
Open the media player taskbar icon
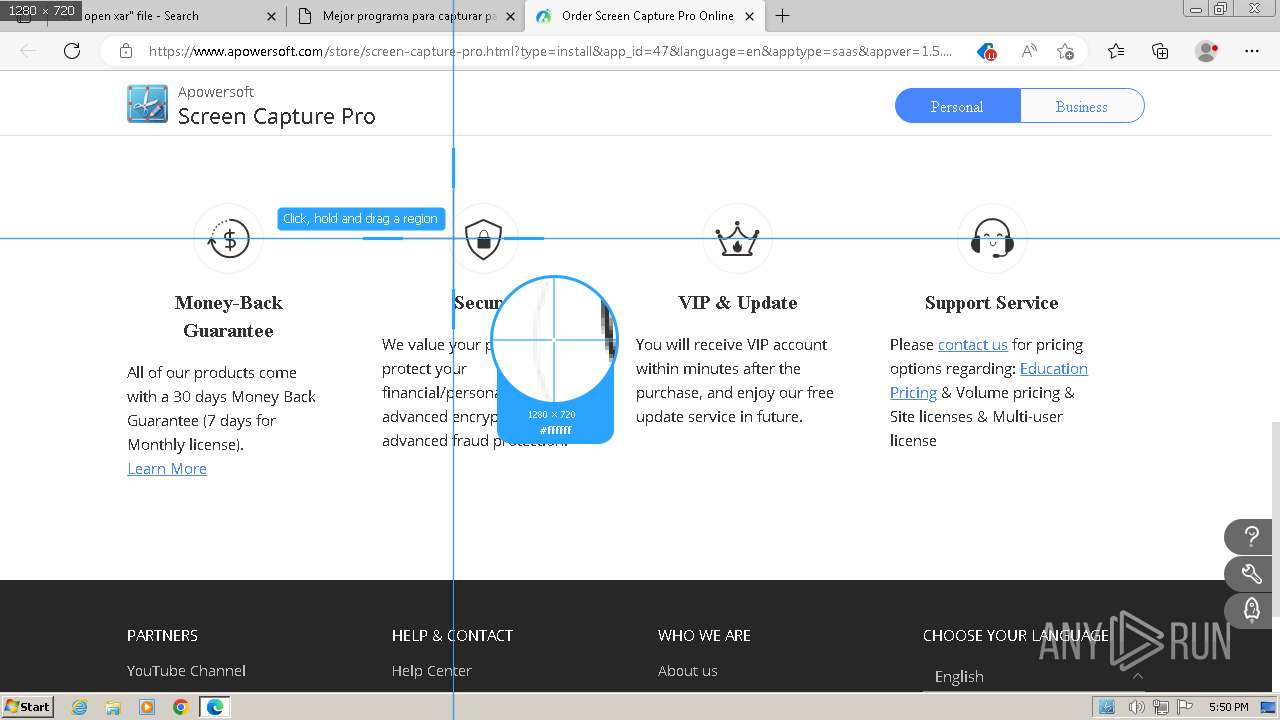click(147, 707)
